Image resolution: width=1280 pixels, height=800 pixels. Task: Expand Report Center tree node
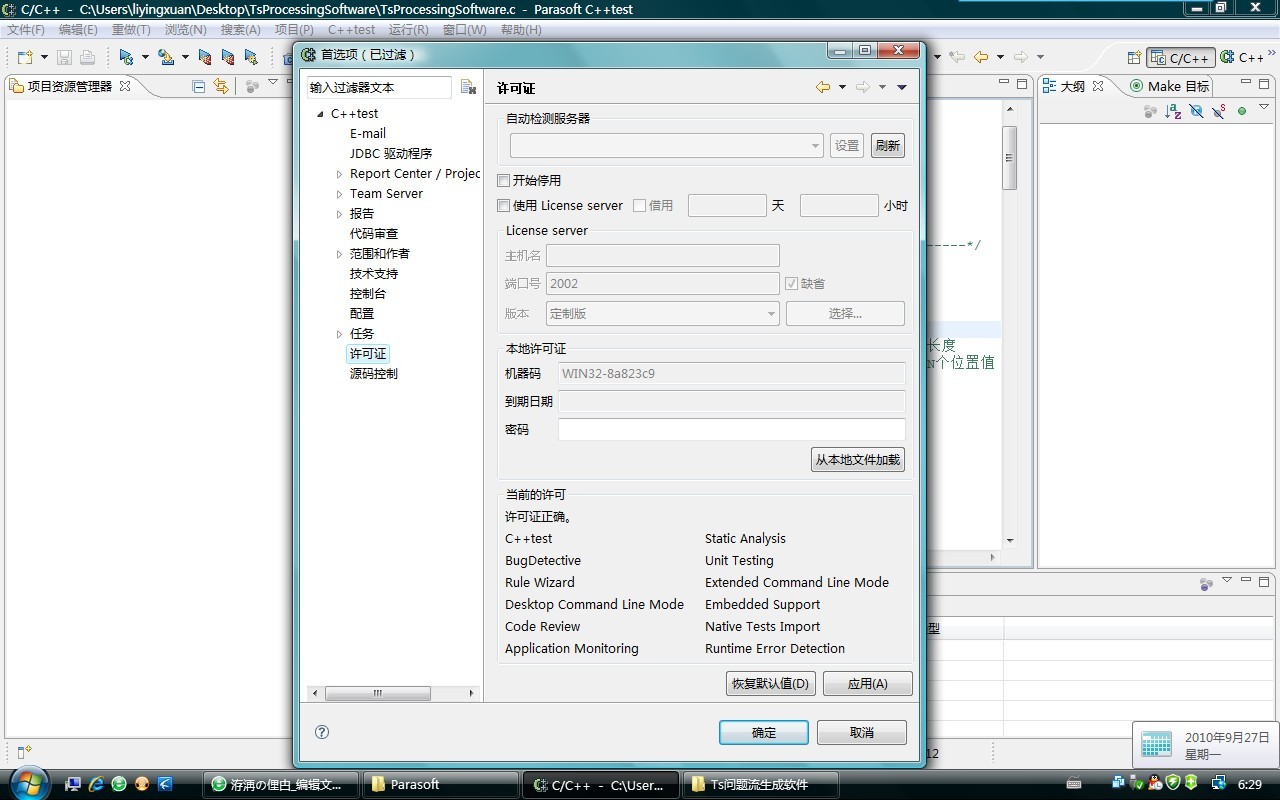tap(339, 174)
